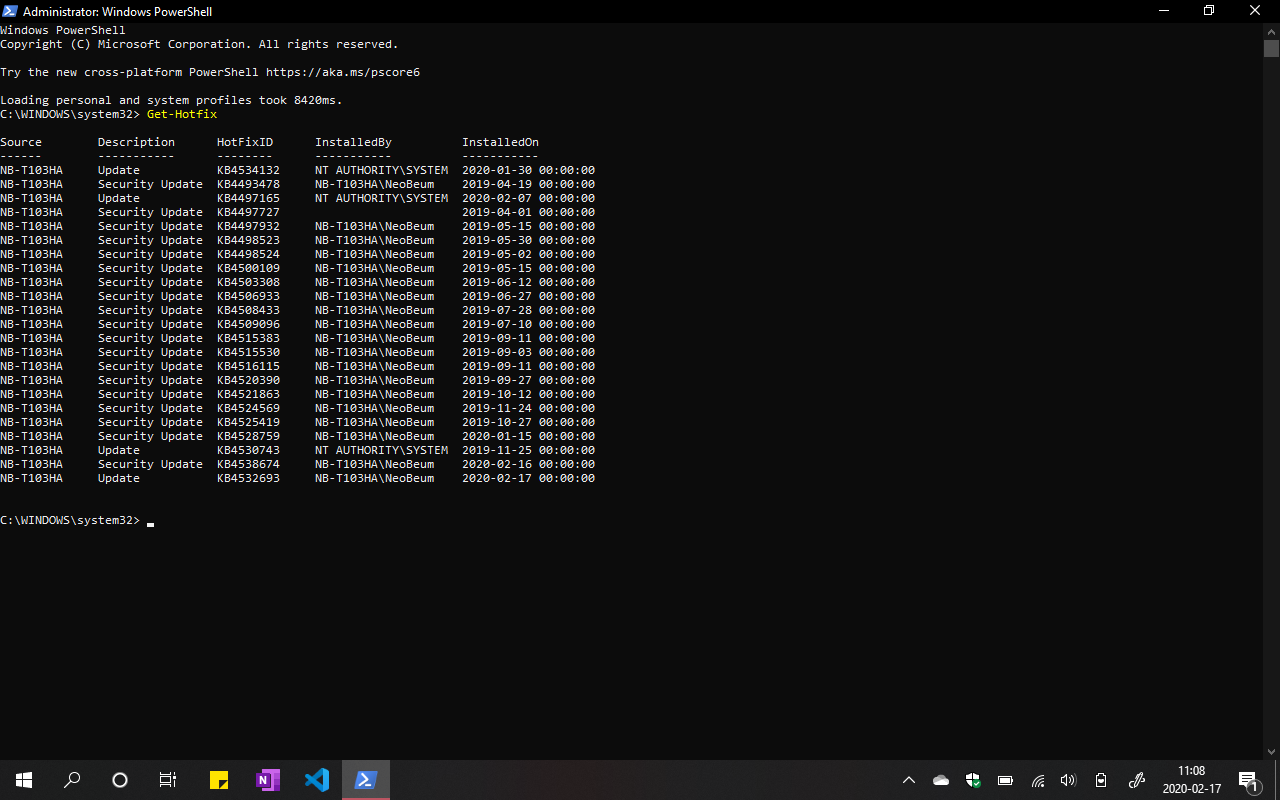Open Sticky Notes from the taskbar
Screen dimensions: 1280x800
tap(218, 780)
